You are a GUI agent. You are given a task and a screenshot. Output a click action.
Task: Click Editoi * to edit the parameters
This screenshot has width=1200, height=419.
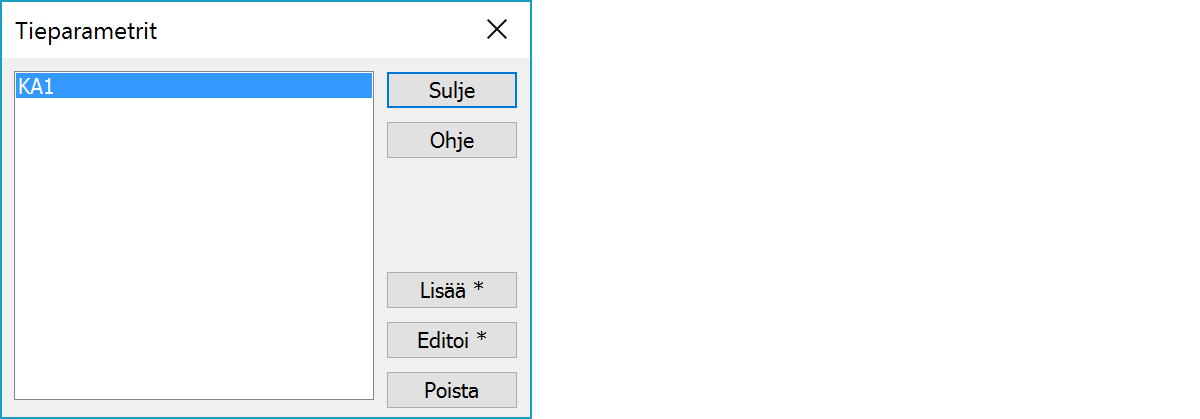coord(451,340)
